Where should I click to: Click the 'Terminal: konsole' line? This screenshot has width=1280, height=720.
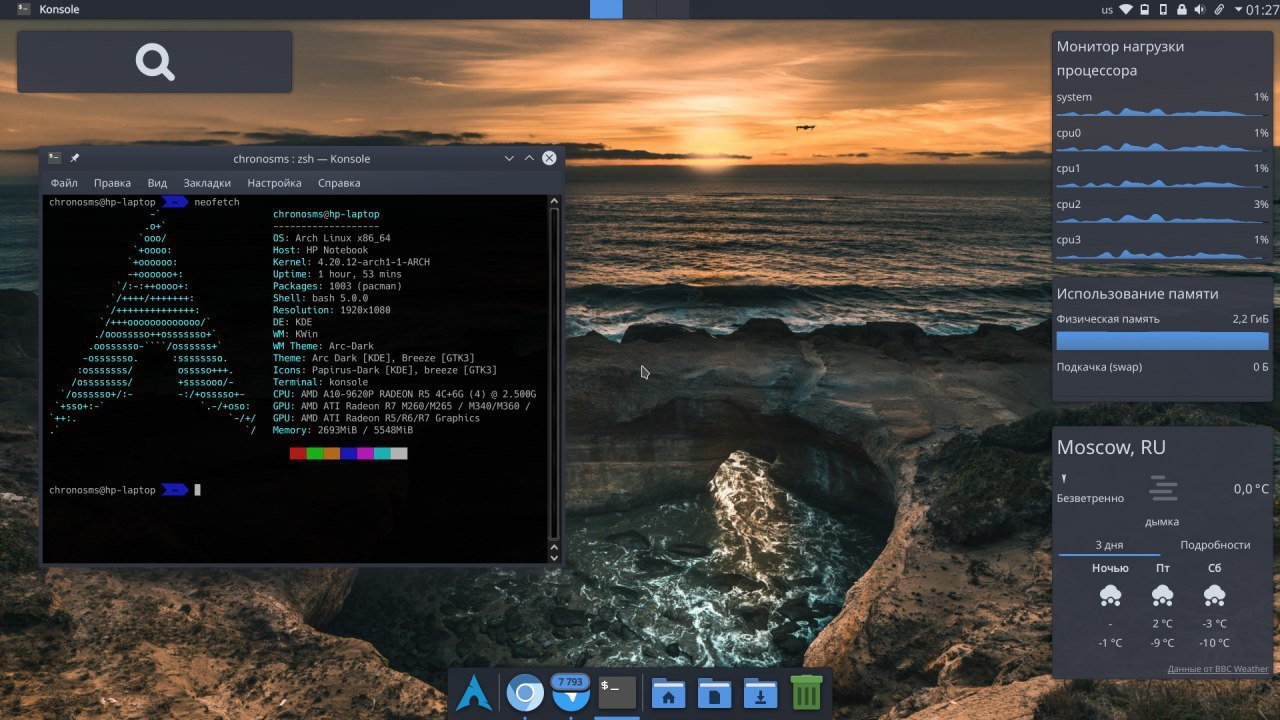[320, 382]
